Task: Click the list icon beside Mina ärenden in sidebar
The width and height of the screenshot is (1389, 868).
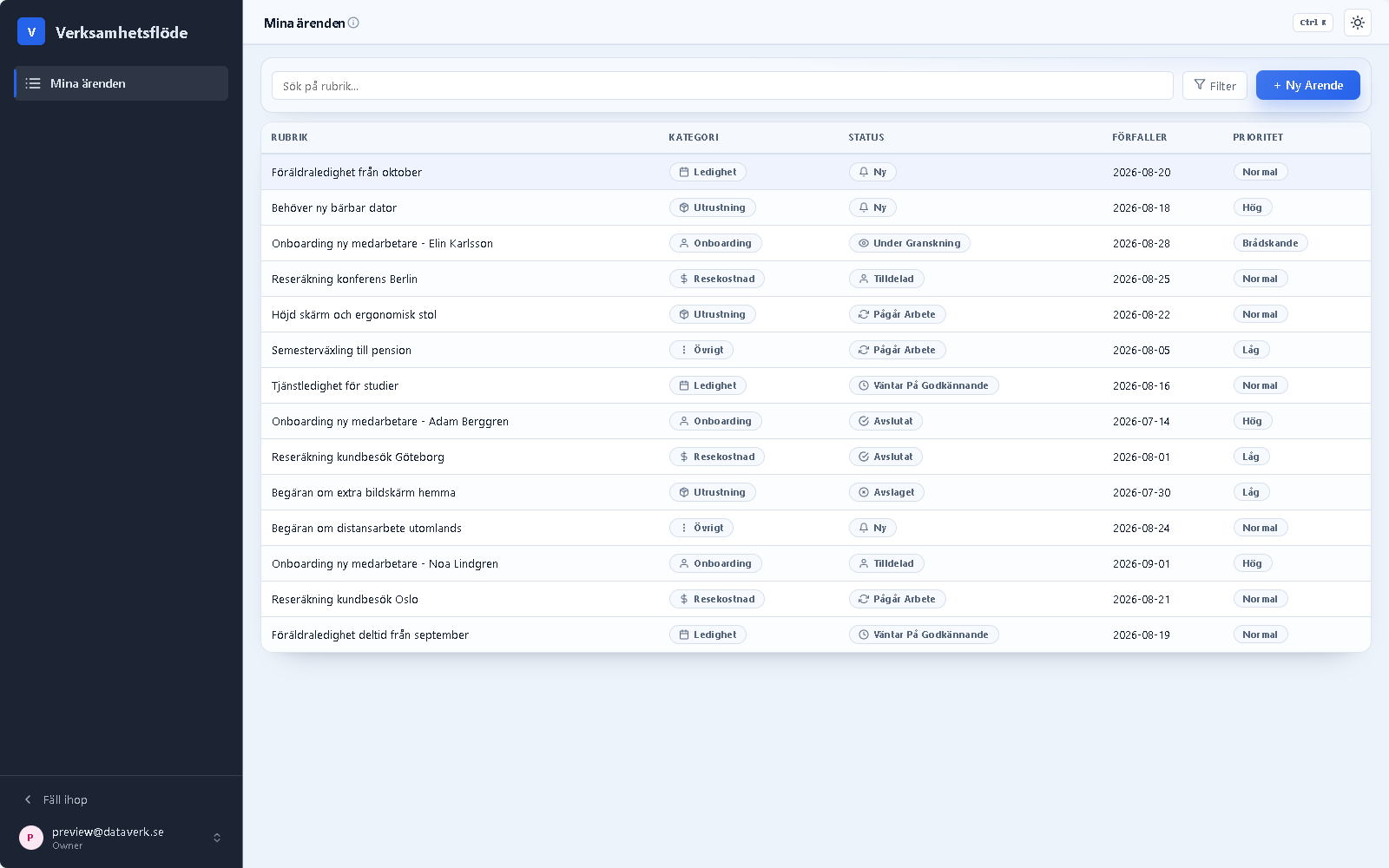Action: 33,83
